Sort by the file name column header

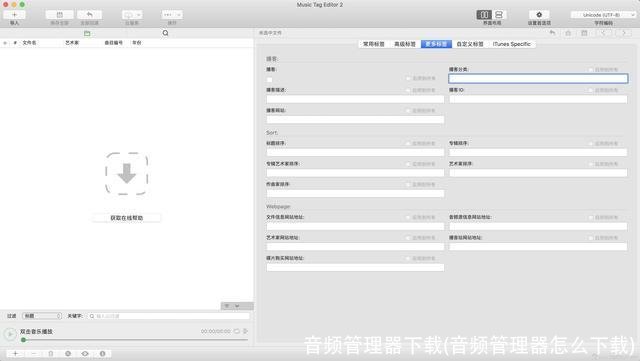[x=29, y=42]
